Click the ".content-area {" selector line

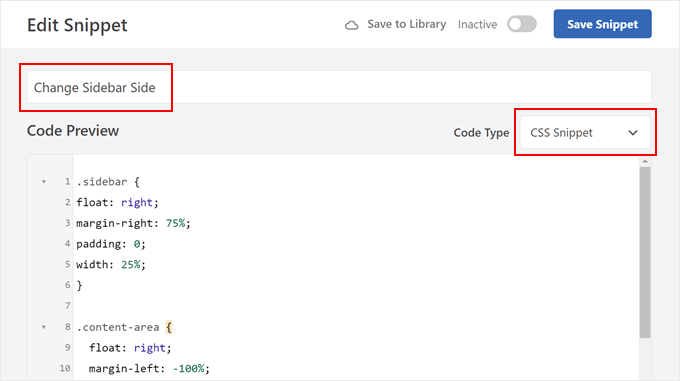tap(124, 327)
